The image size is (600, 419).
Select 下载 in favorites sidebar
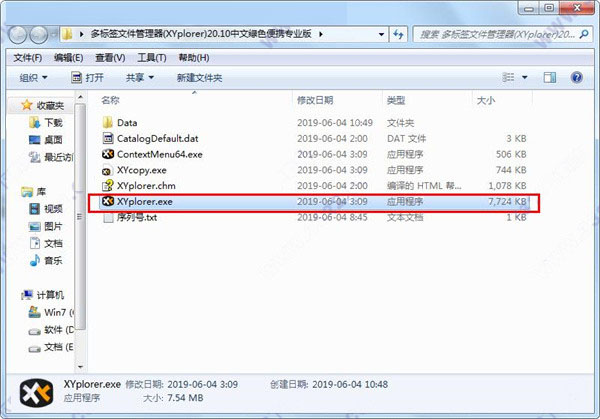(x=53, y=122)
